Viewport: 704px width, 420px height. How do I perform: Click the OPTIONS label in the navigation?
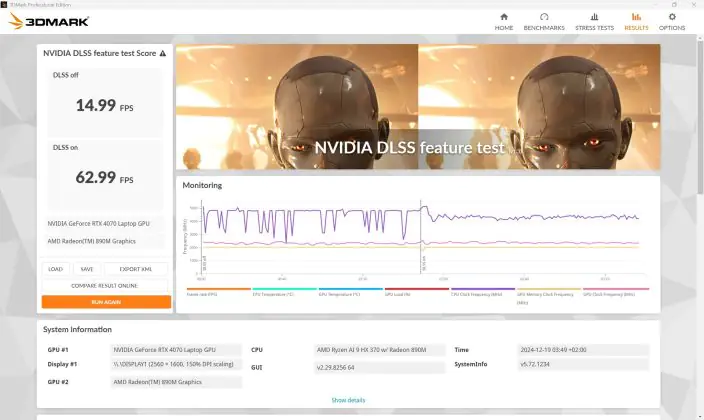pos(672,28)
